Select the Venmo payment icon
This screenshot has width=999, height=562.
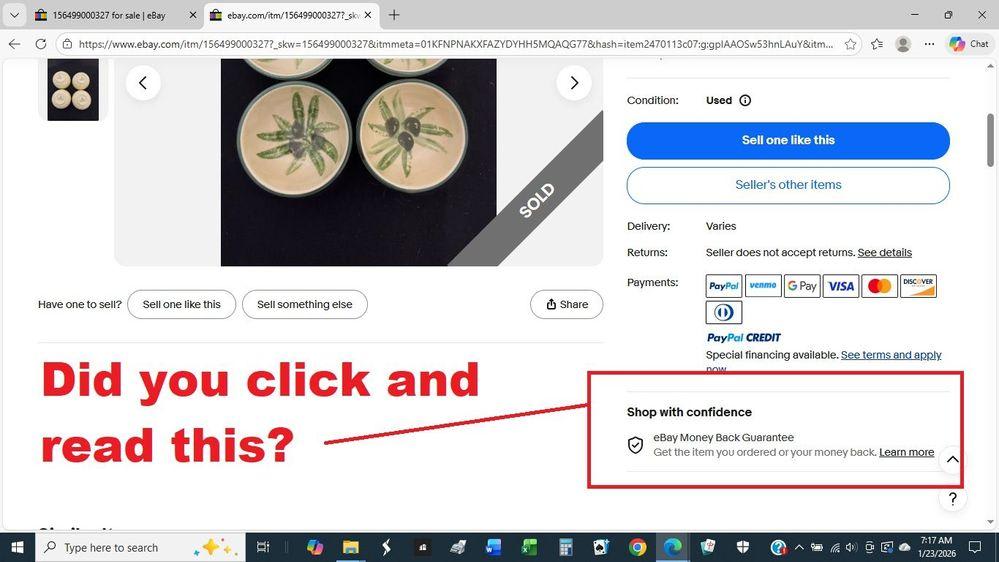pyautogui.click(x=763, y=286)
